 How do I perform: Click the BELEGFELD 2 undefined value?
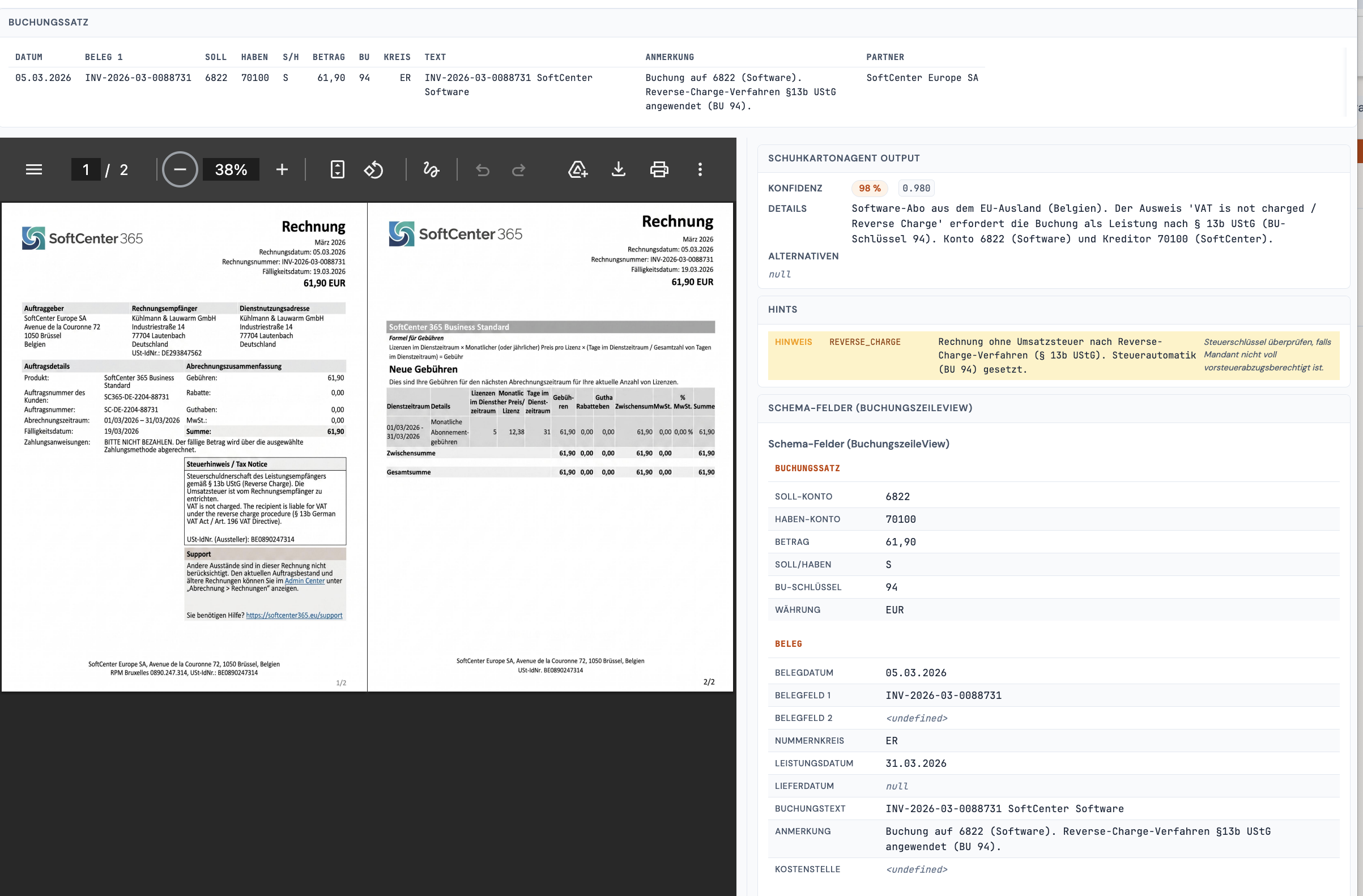point(916,719)
